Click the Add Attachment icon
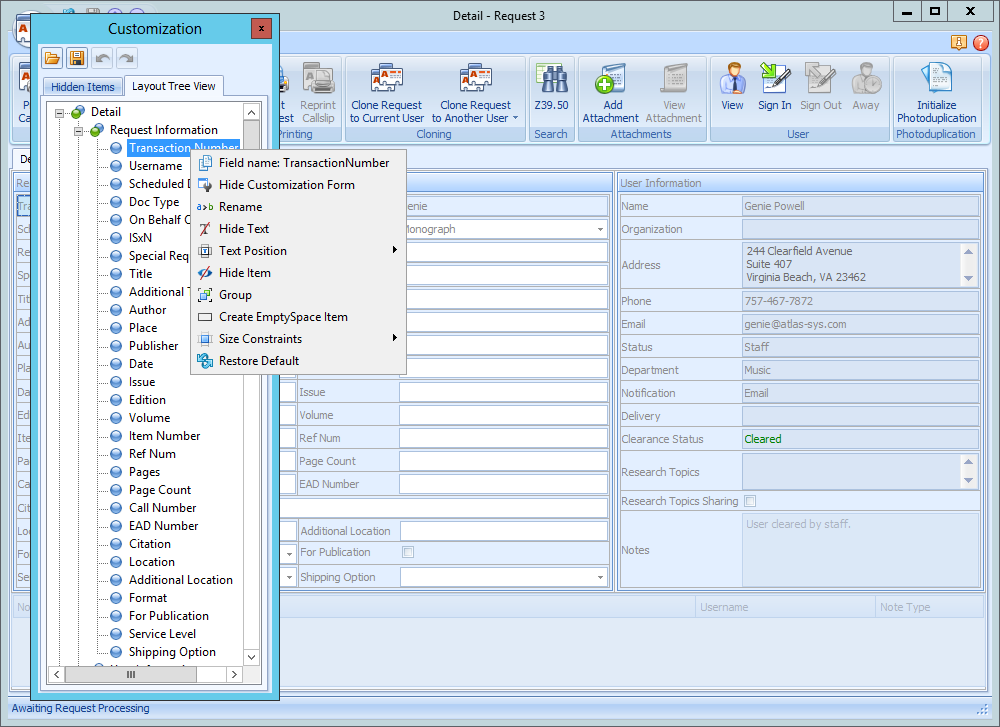The width and height of the screenshot is (1000, 727). [x=611, y=80]
